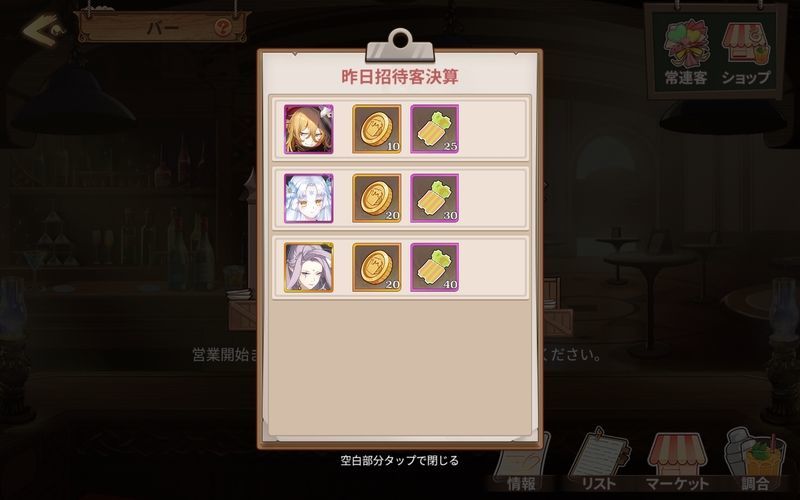
Task: Click the ticket reward showing 25
Action: coord(435,129)
